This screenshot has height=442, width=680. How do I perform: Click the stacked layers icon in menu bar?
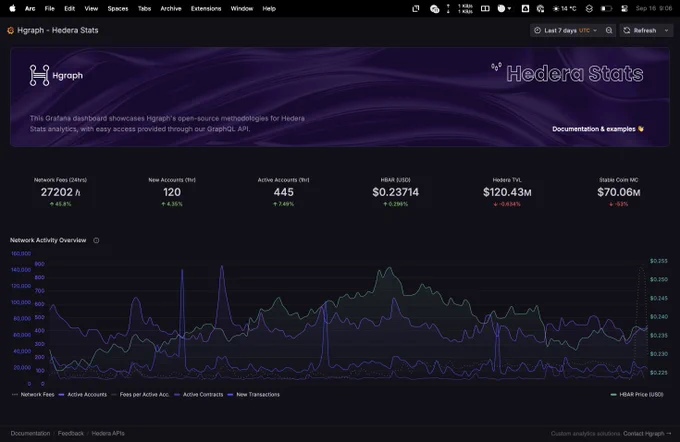pos(589,8)
